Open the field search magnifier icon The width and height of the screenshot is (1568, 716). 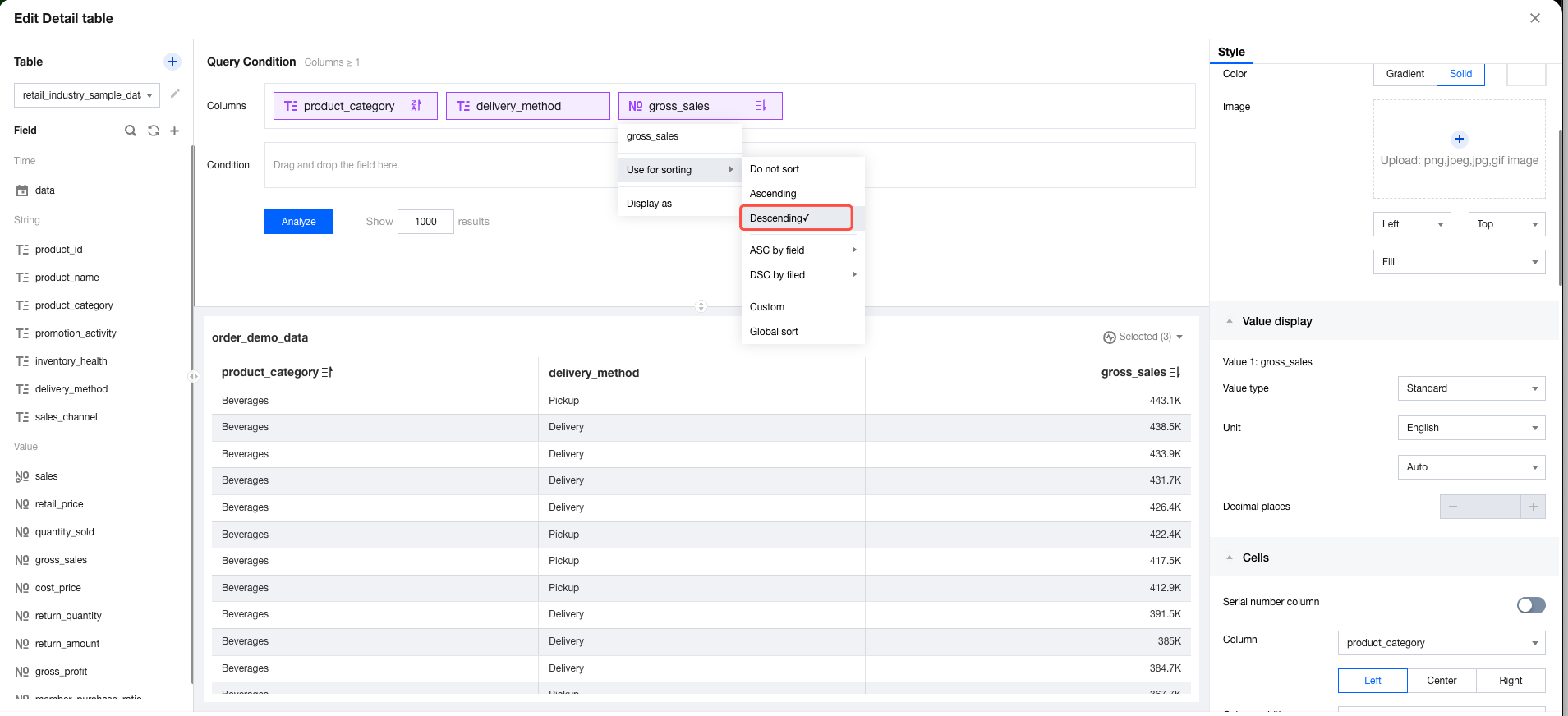click(130, 131)
